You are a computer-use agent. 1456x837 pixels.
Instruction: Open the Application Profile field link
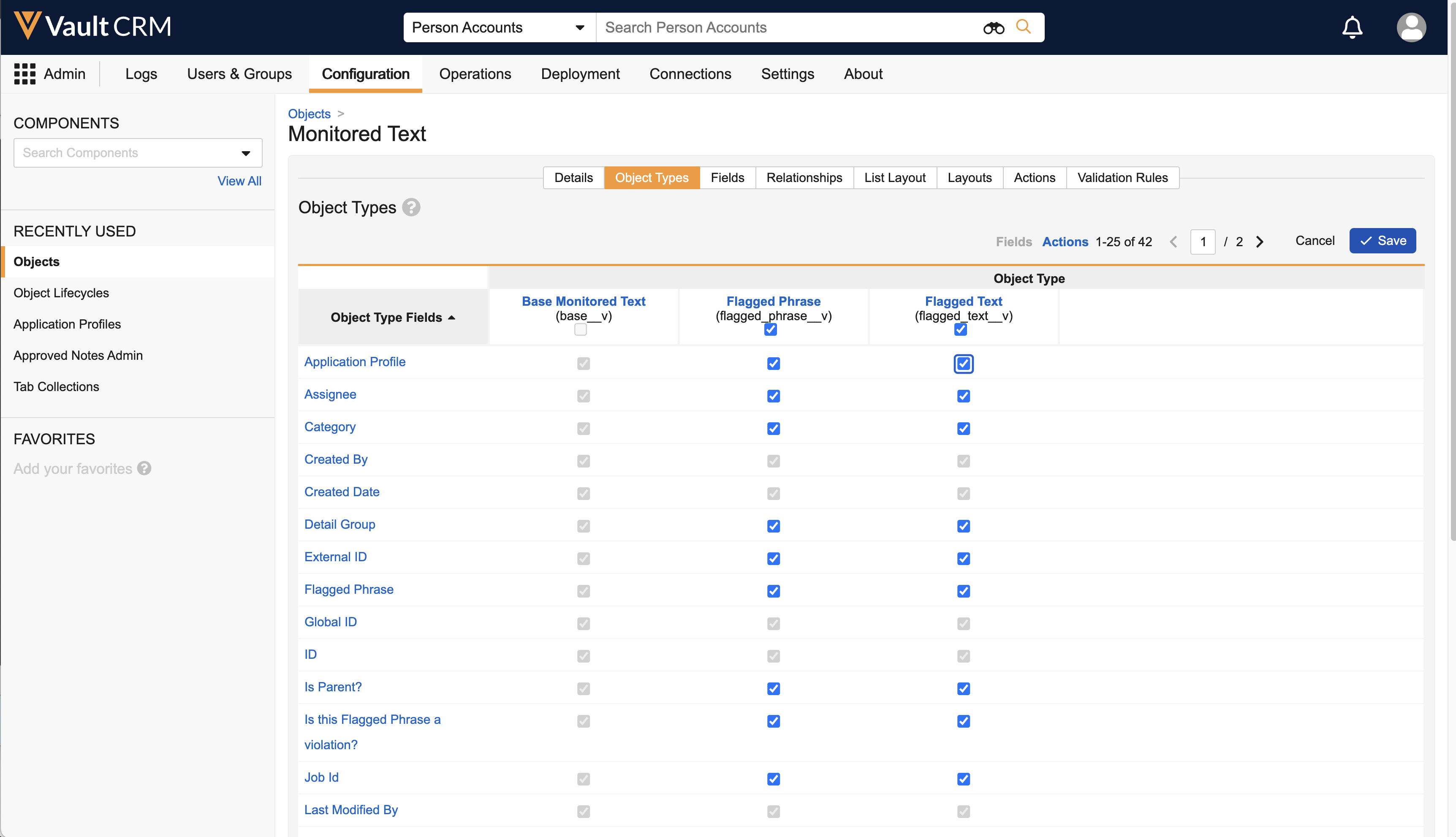355,361
